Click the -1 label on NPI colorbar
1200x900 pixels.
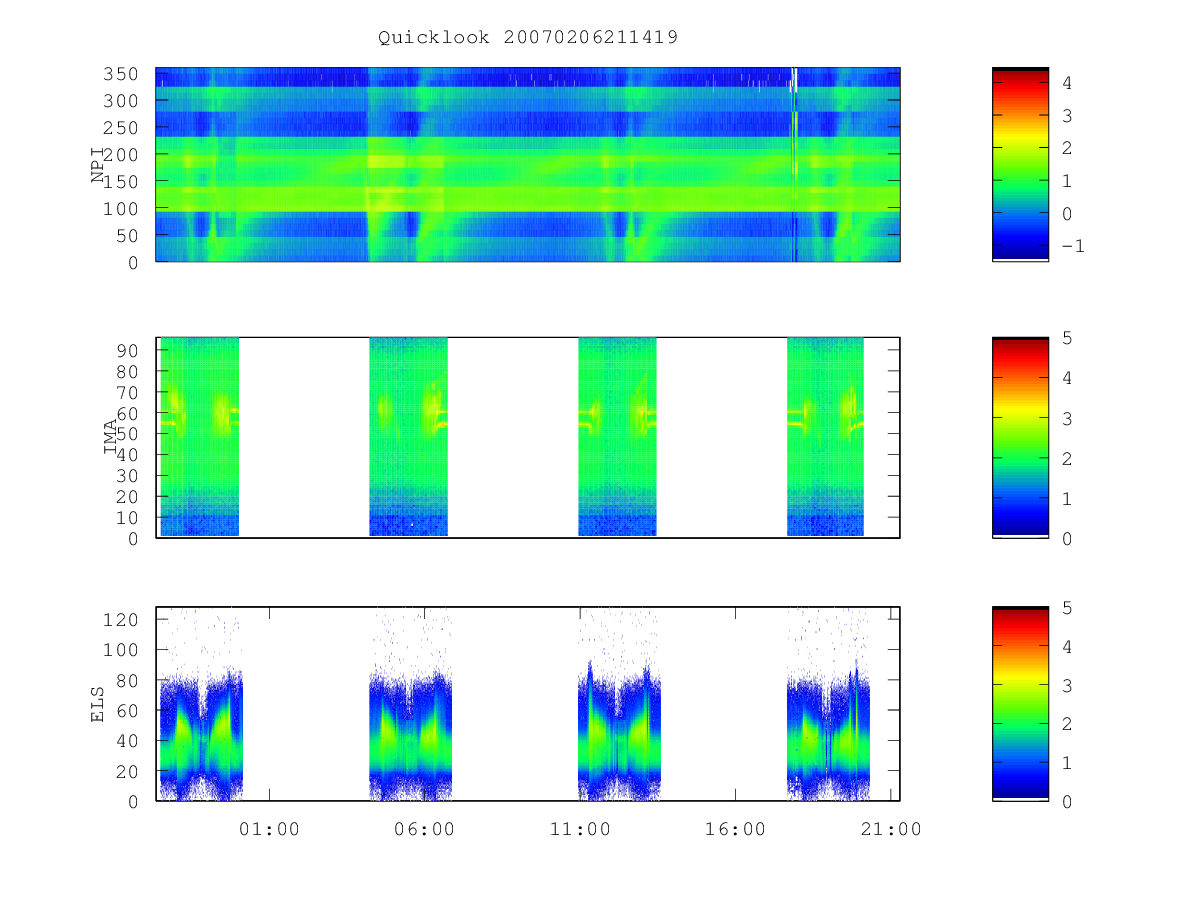pyautogui.click(x=1072, y=246)
